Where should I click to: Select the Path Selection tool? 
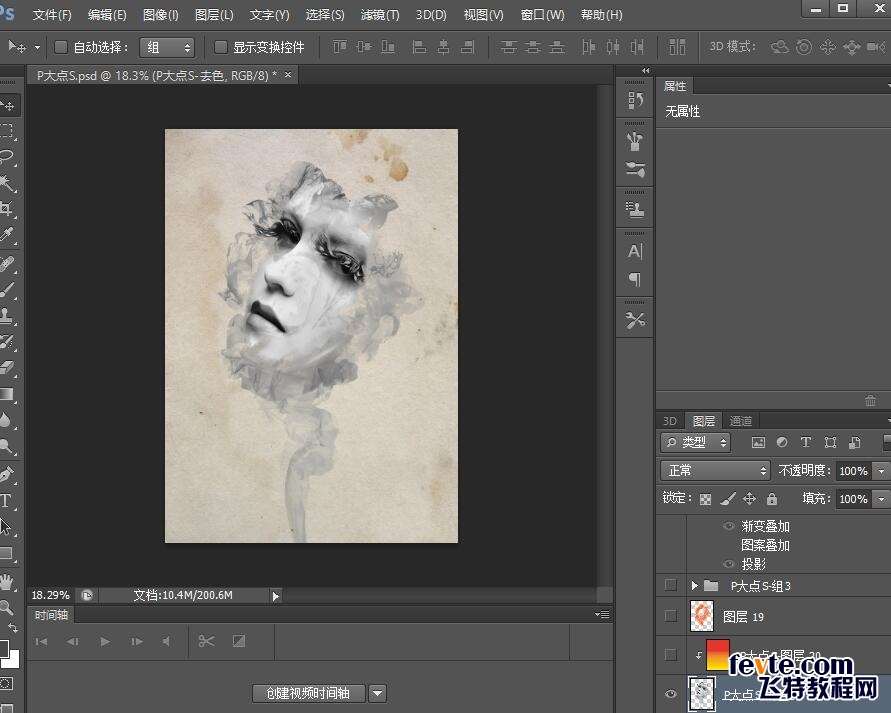point(7,527)
